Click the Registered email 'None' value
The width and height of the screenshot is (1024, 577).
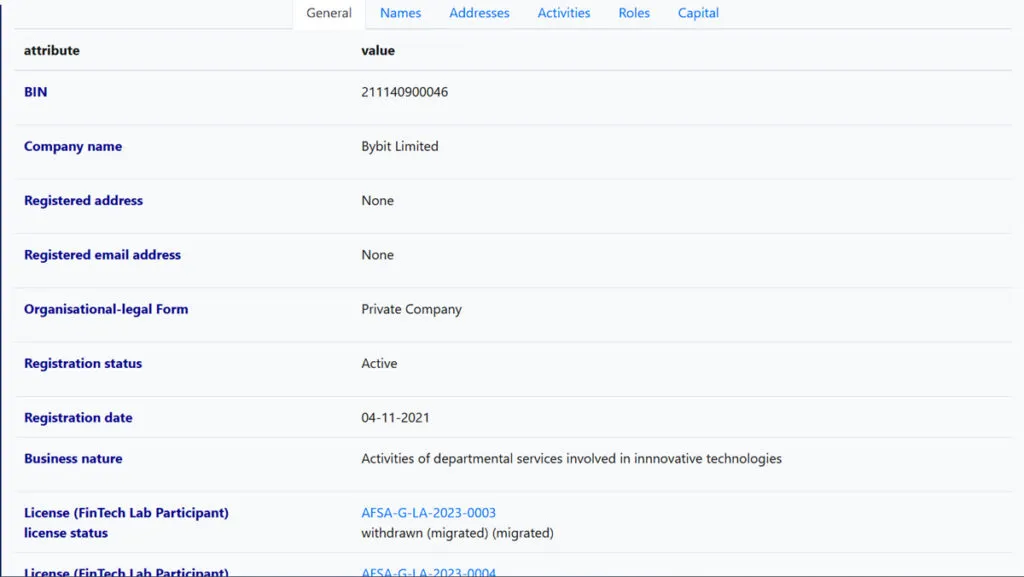(x=377, y=255)
